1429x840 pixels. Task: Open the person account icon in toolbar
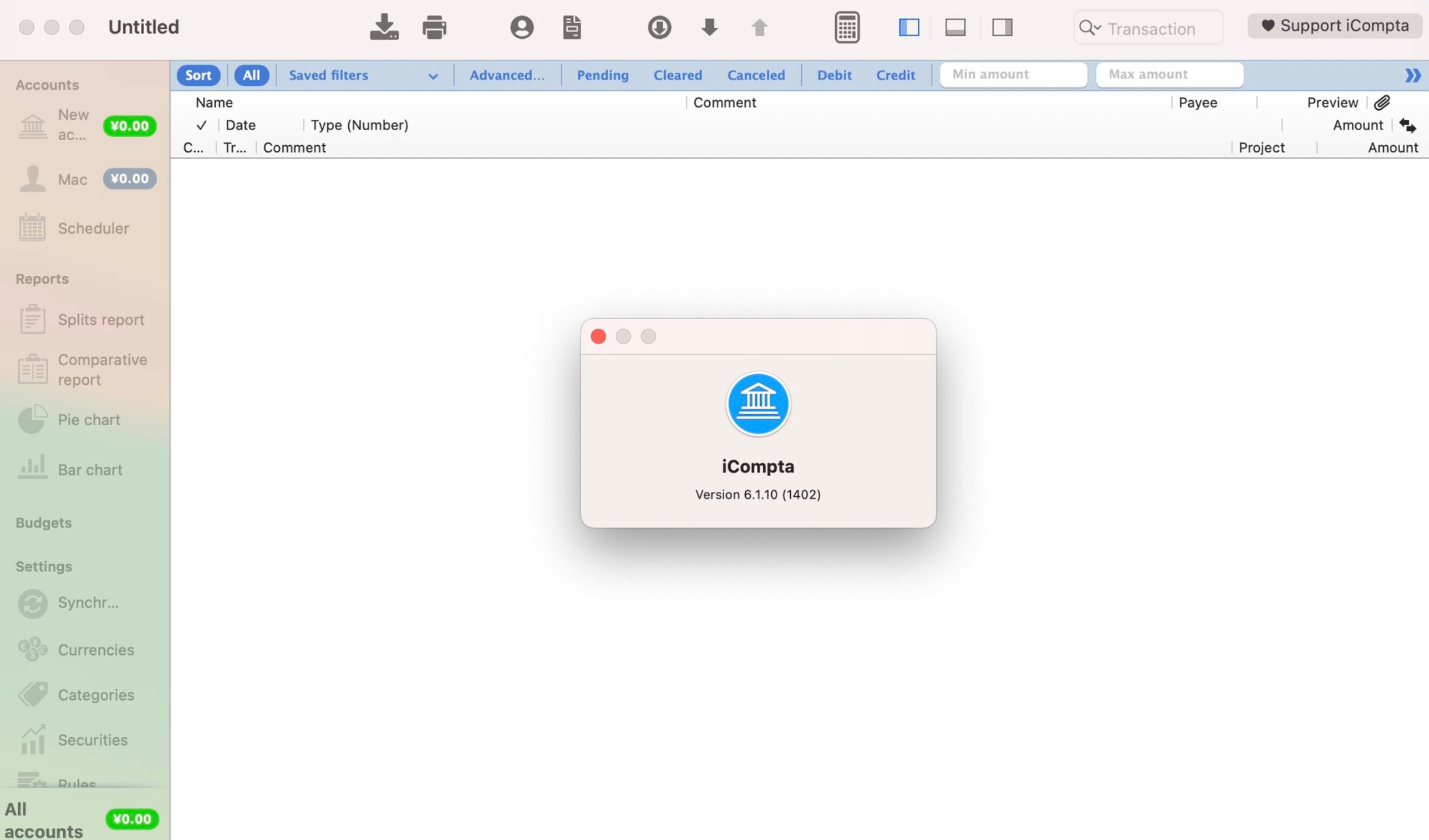(x=522, y=27)
